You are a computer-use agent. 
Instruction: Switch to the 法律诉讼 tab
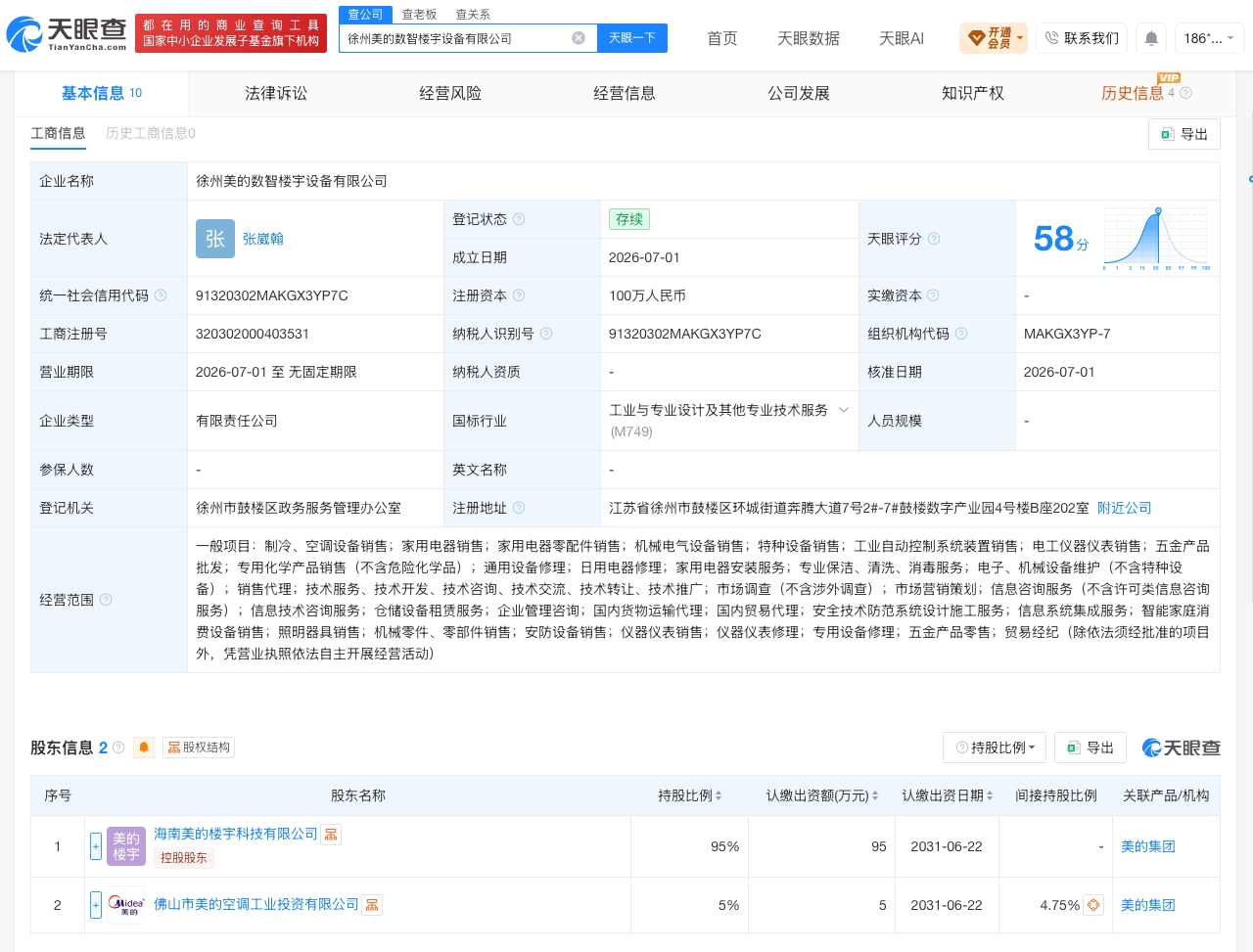[276, 93]
